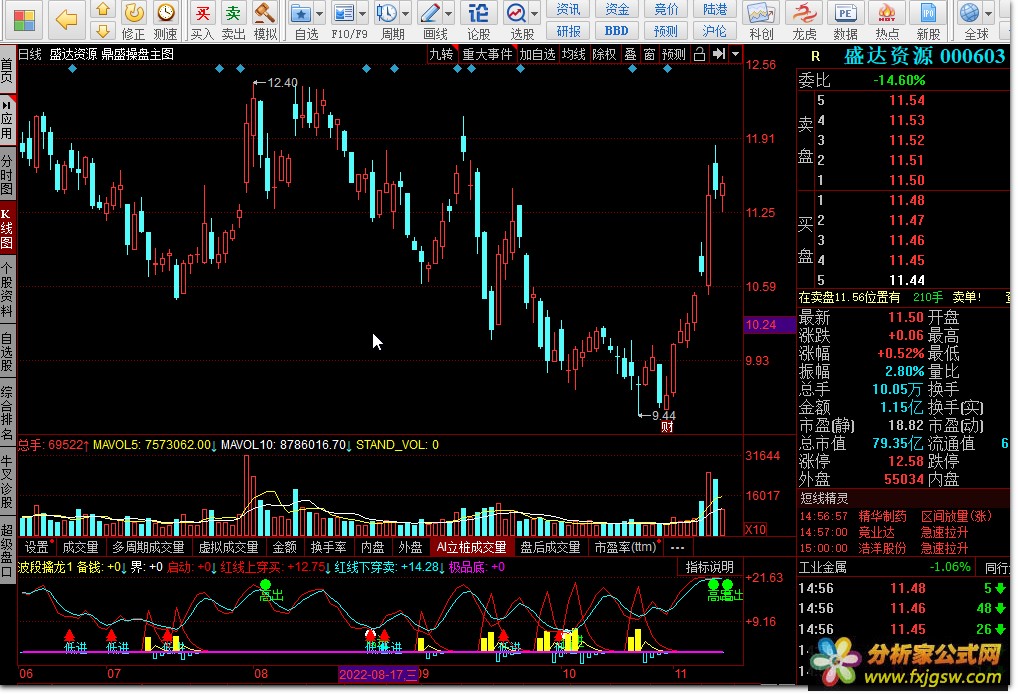Expand the 画线 drawing dropdown arrow

coord(448,13)
